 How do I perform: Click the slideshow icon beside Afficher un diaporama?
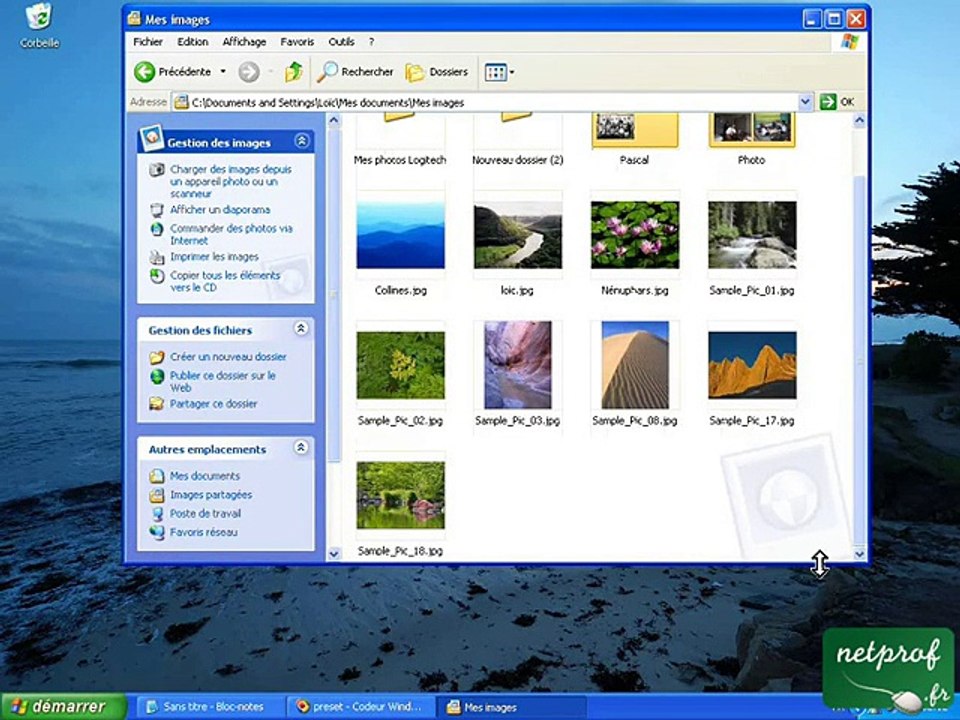157,210
